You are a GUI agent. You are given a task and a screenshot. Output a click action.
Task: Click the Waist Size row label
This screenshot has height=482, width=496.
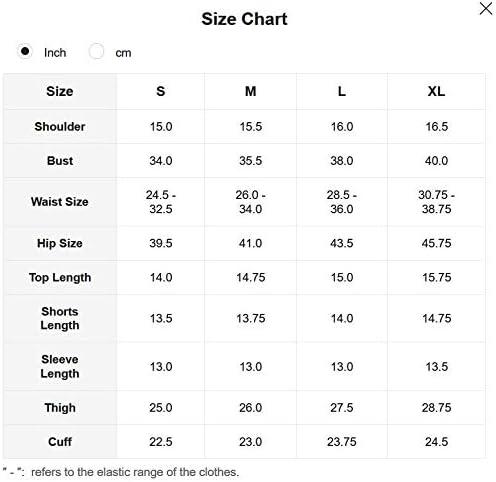(x=60, y=202)
